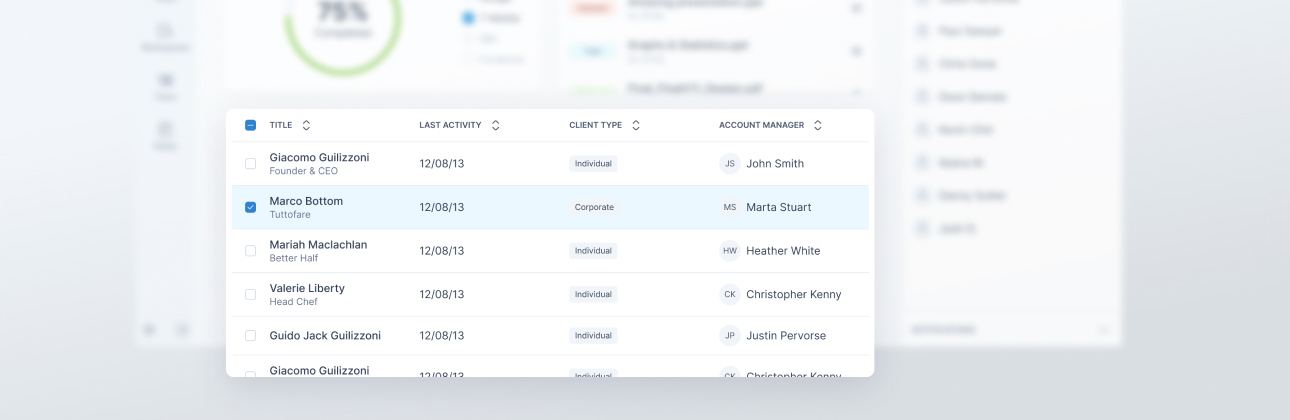Select the Valerie Liberty row checkbox
Viewport: 1290px width, 420px height.
(x=250, y=295)
